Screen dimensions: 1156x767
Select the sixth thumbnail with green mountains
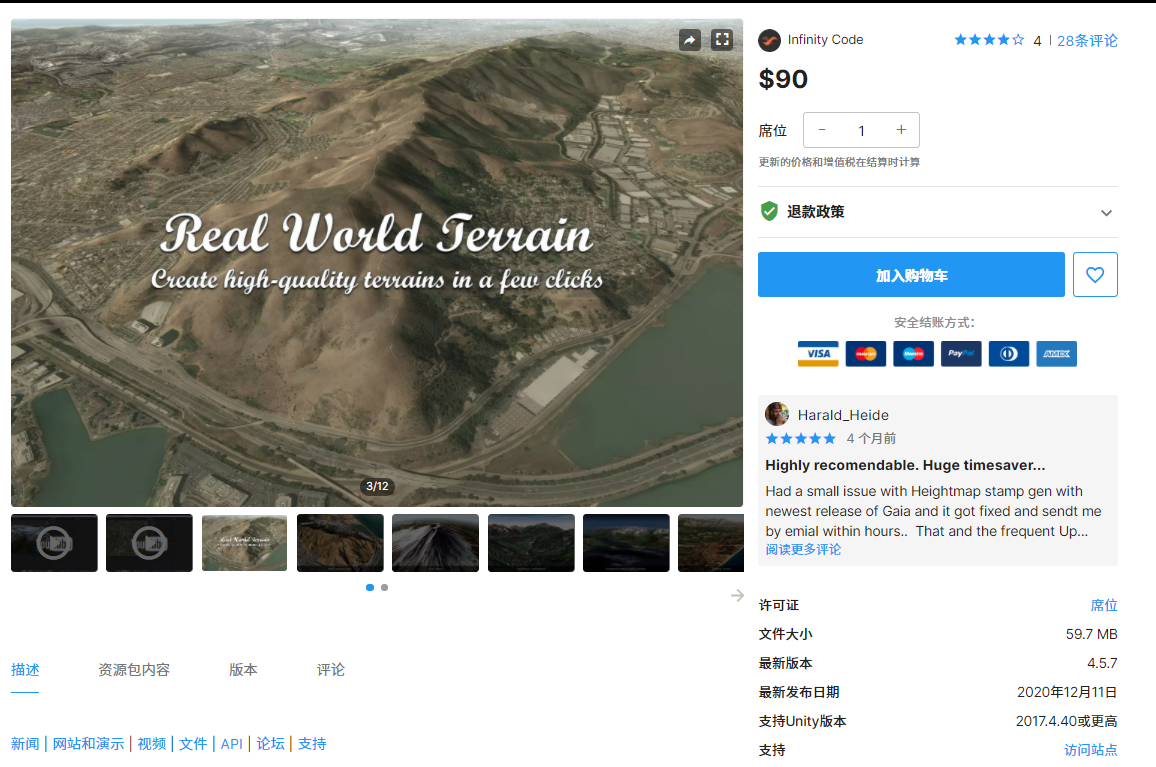pos(531,543)
